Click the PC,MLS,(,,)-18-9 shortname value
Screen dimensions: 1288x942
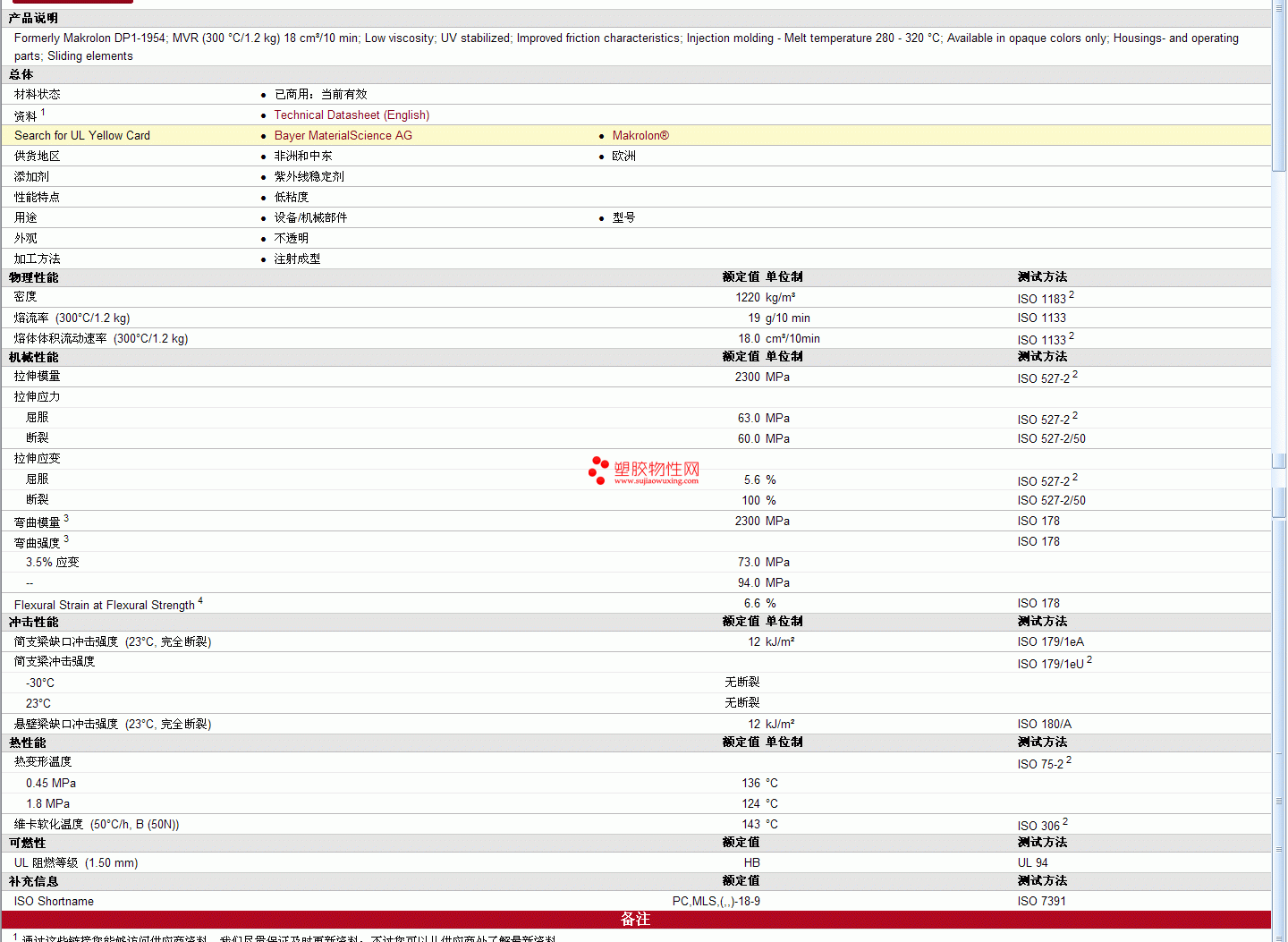click(x=716, y=902)
